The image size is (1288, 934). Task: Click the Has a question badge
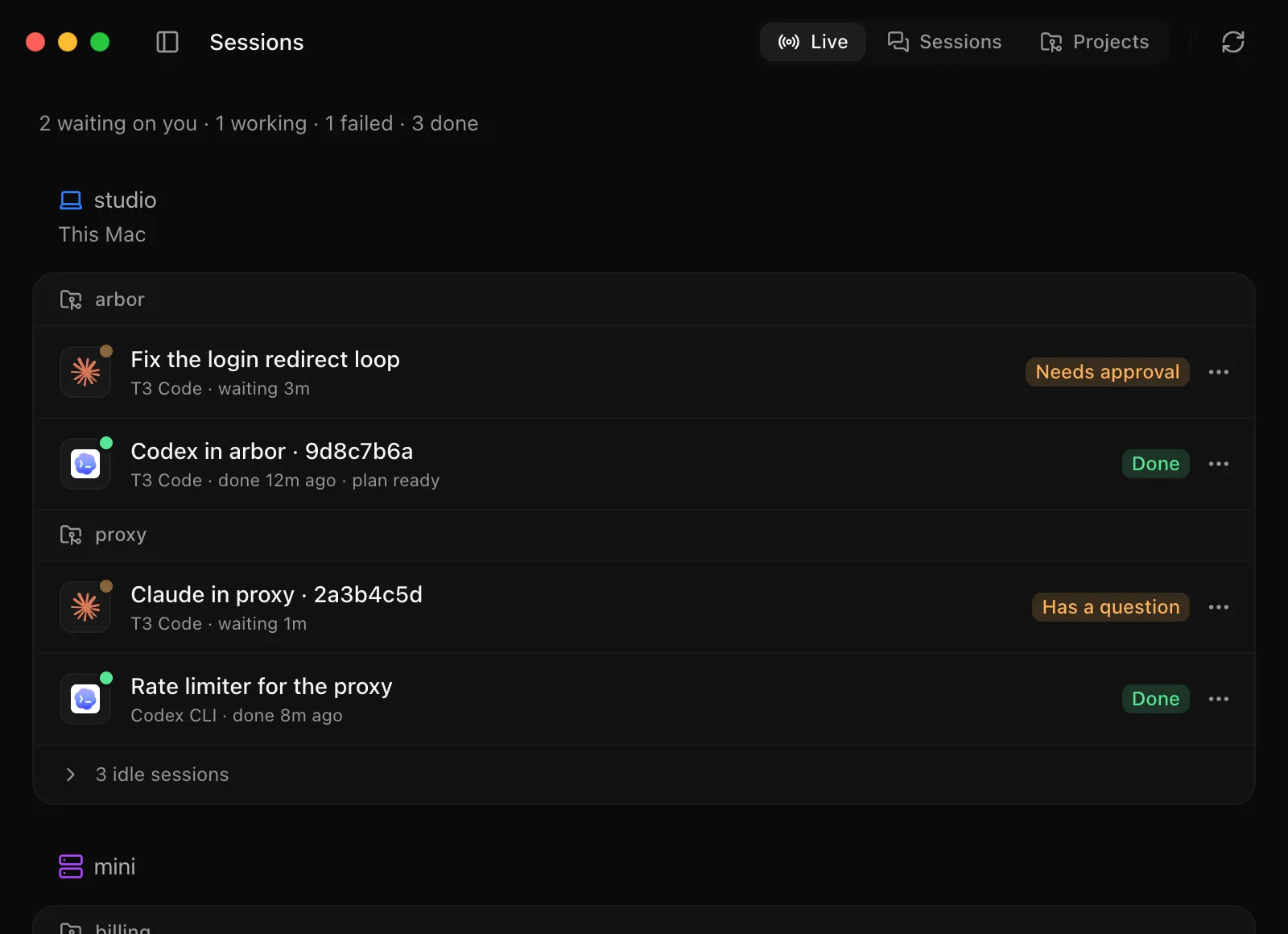click(1110, 607)
